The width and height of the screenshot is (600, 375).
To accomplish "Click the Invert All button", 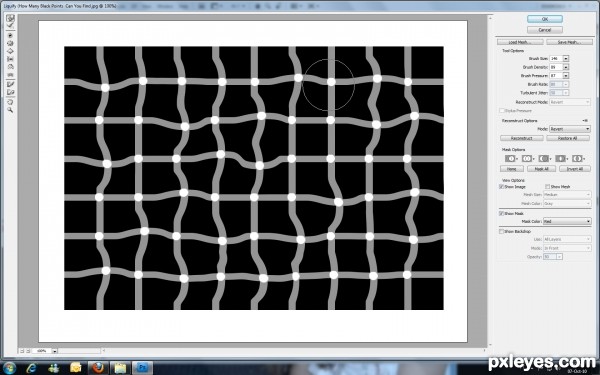I will tap(575, 169).
